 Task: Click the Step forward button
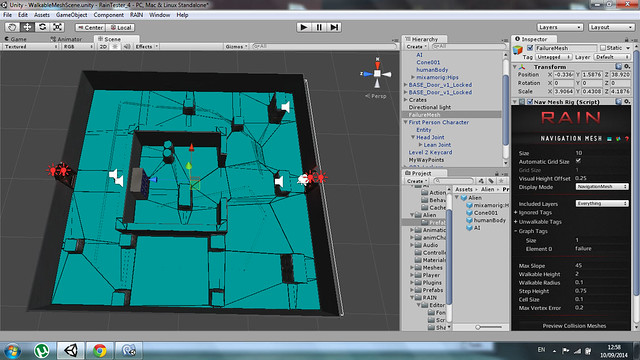[334, 27]
